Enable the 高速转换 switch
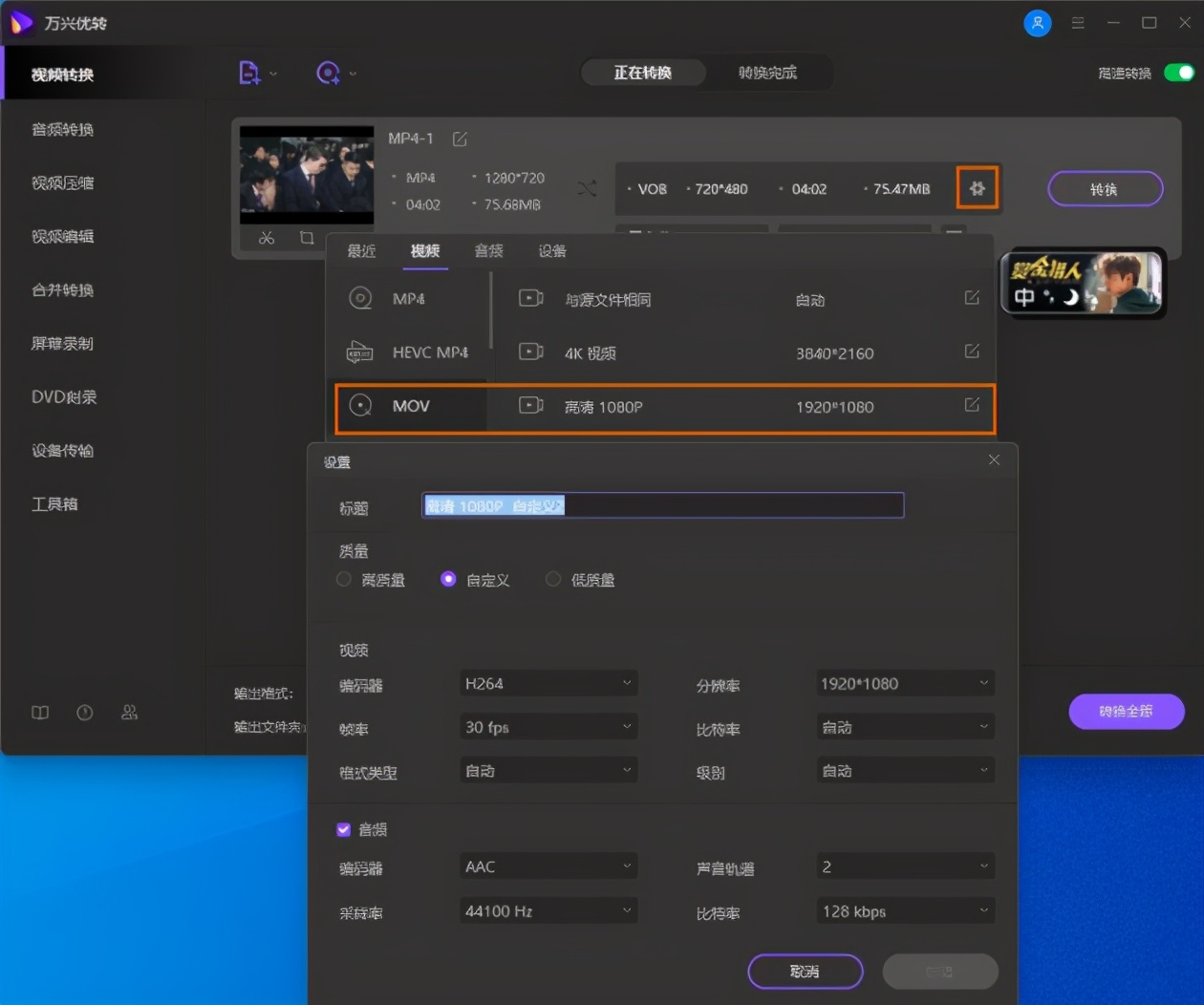Screen dimensions: 1204x1005 click(1179, 72)
